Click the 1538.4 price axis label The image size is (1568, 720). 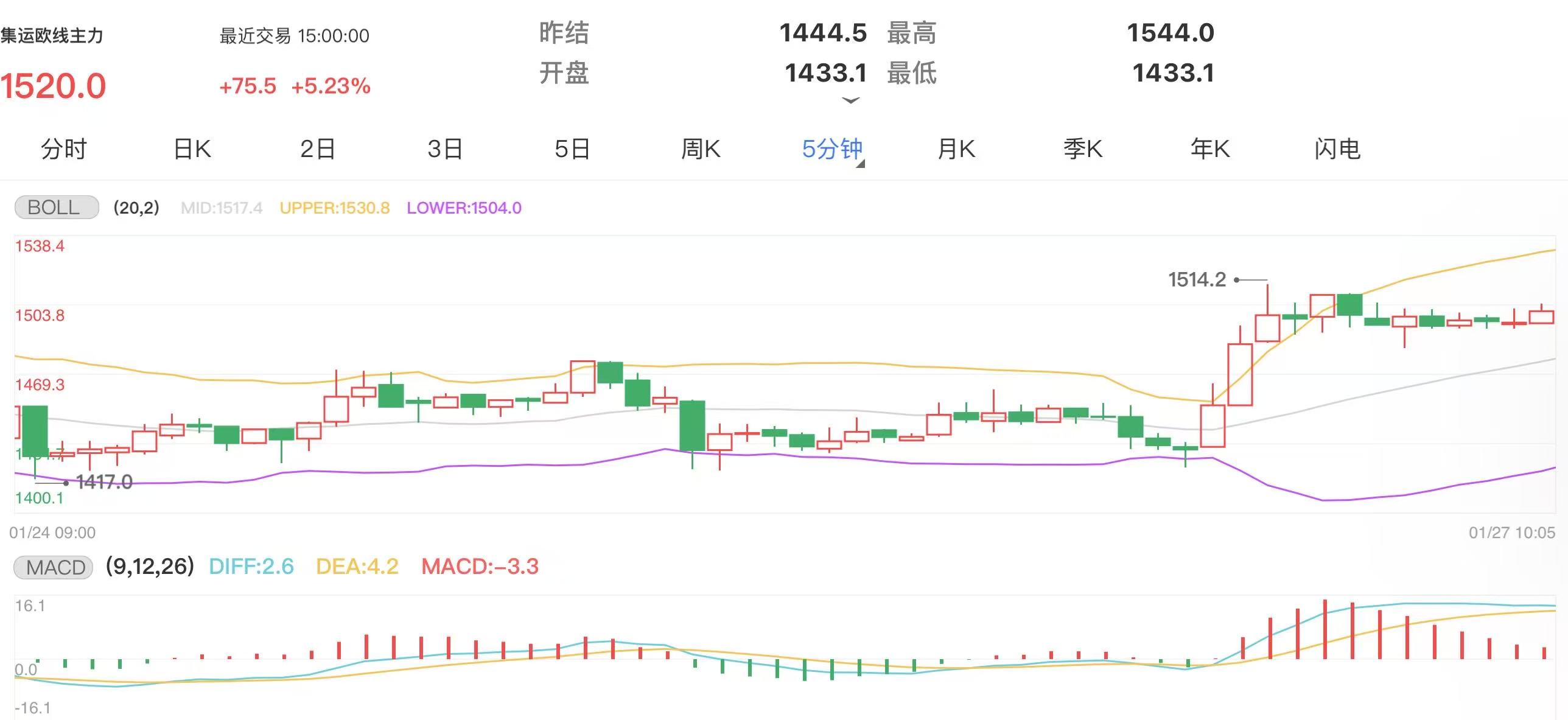coord(40,246)
